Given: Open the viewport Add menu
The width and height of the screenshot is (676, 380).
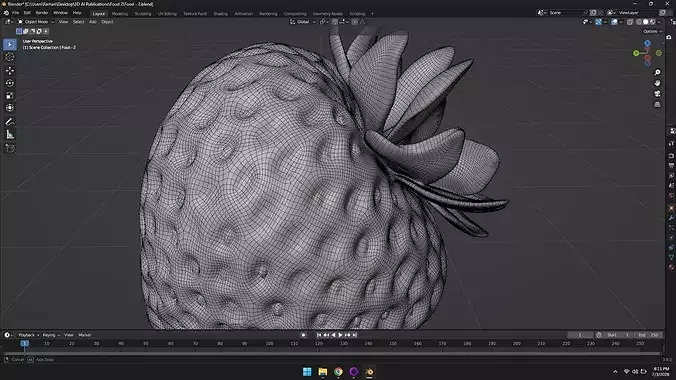Looking at the screenshot, I should tap(93, 22).
